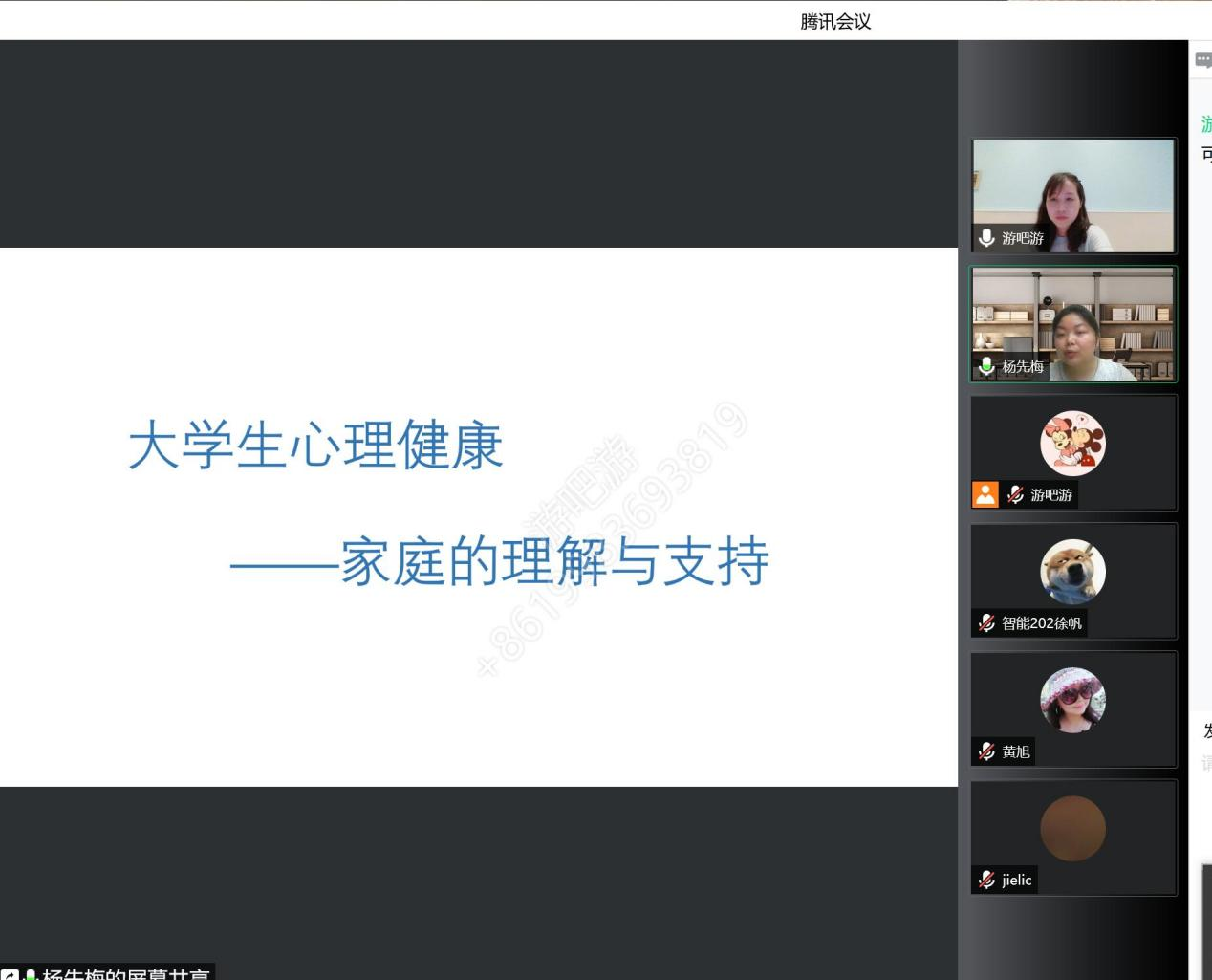Click the 腾讯会议 window title
The image size is (1212, 980).
[835, 21]
